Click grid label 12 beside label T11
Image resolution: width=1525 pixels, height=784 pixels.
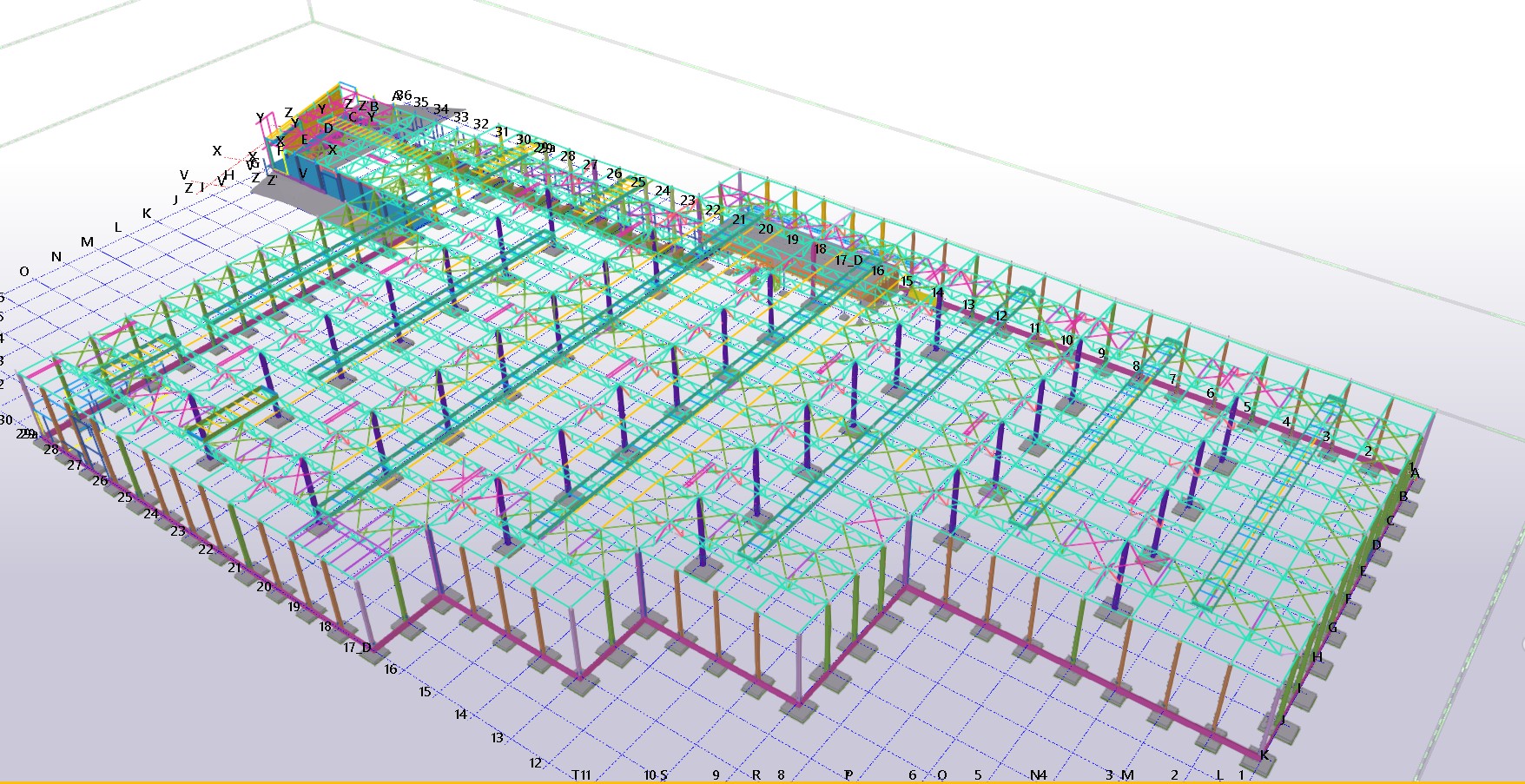point(536,763)
